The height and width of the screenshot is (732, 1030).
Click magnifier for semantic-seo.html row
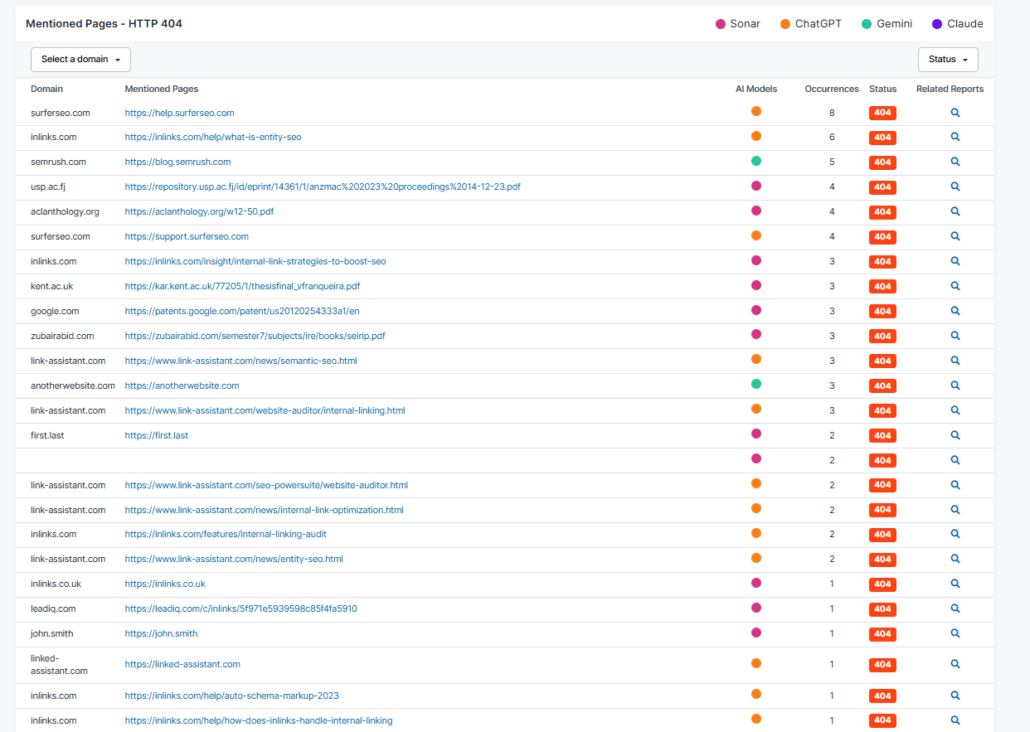click(x=955, y=361)
